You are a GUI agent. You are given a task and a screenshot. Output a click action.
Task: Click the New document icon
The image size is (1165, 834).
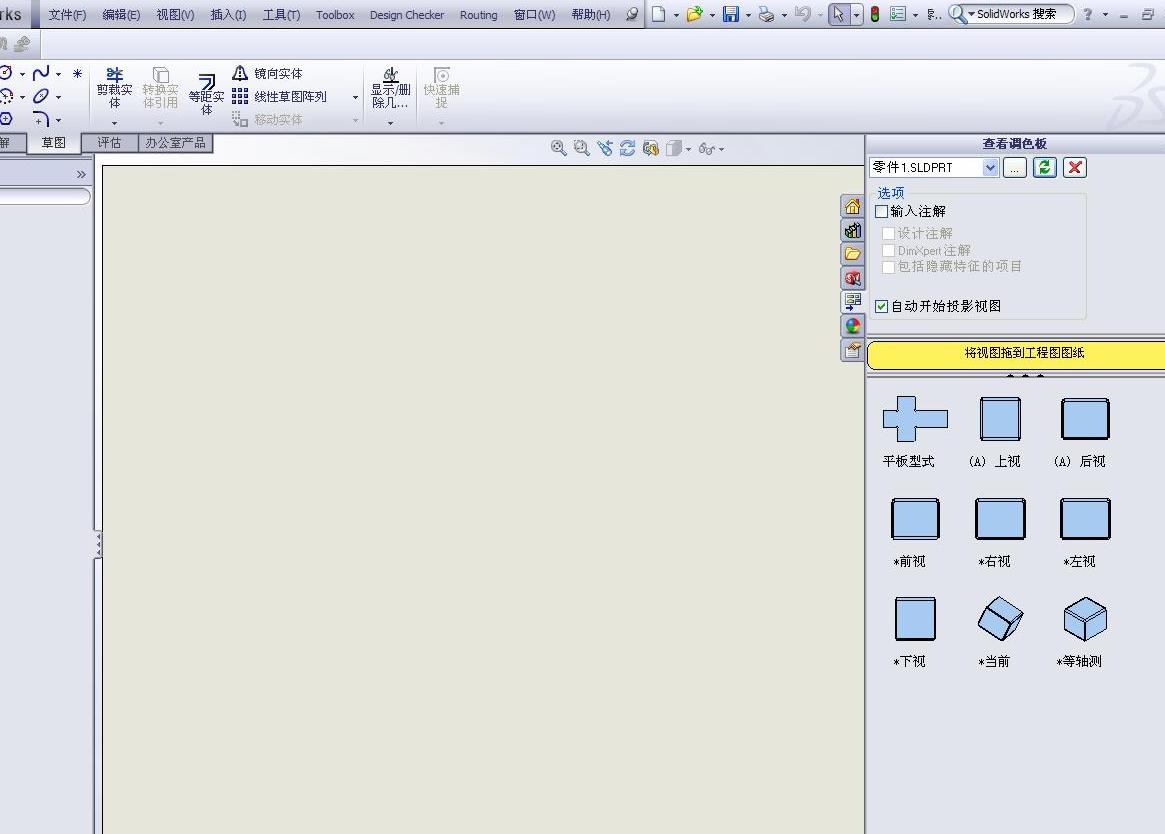pos(658,14)
